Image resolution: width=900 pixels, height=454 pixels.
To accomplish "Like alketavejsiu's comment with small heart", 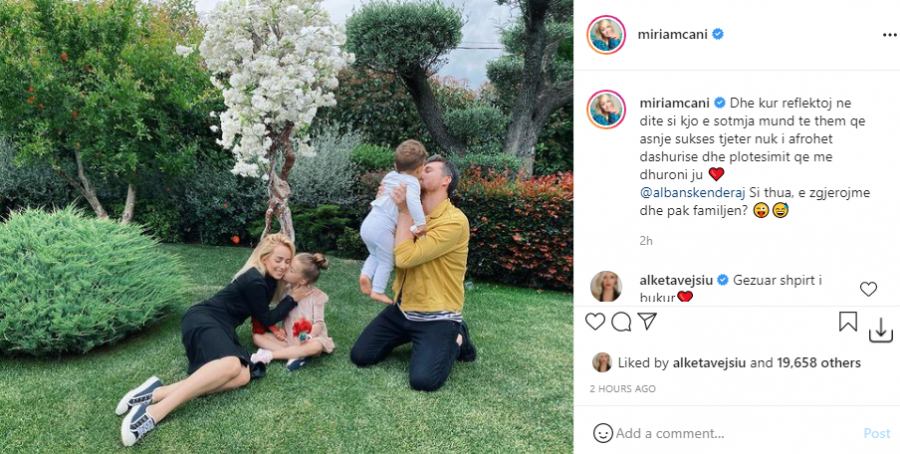I will click(868, 289).
